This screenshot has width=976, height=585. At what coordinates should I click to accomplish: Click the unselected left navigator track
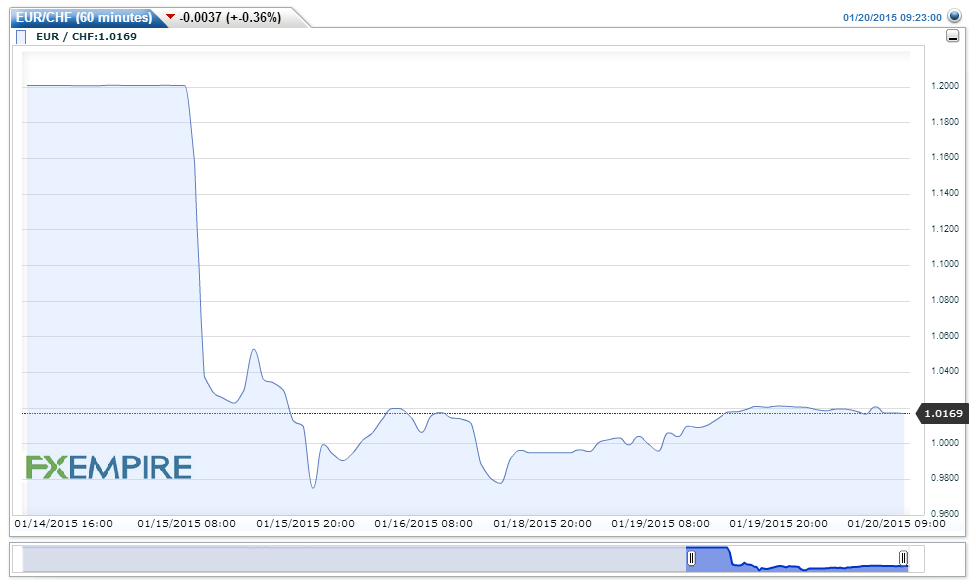350,559
